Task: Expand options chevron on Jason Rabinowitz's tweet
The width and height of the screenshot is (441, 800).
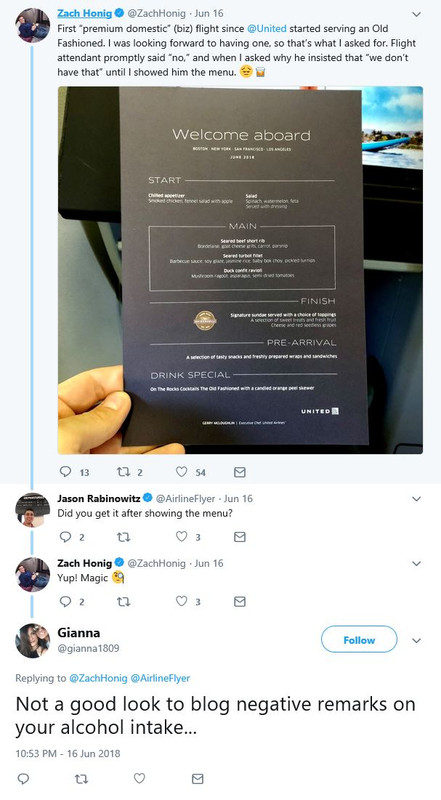Action: pyautogui.click(x=416, y=498)
